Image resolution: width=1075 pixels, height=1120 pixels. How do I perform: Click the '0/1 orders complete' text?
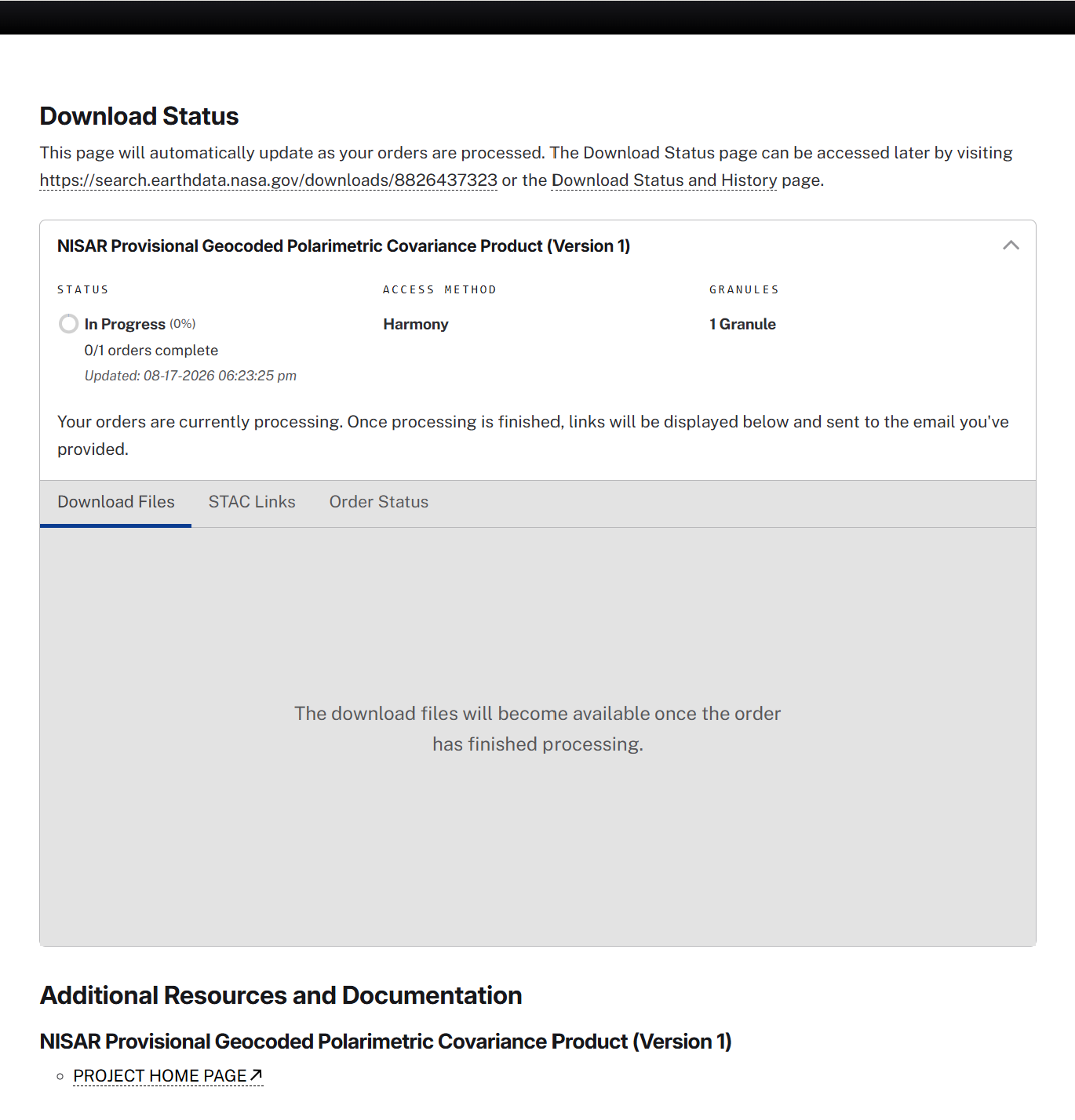(x=151, y=351)
